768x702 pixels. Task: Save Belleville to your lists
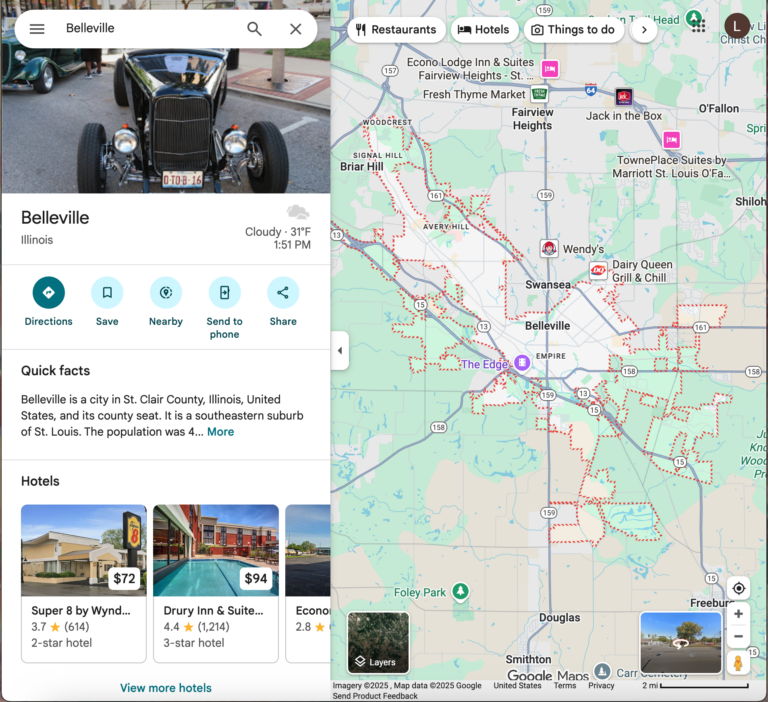tap(107, 293)
